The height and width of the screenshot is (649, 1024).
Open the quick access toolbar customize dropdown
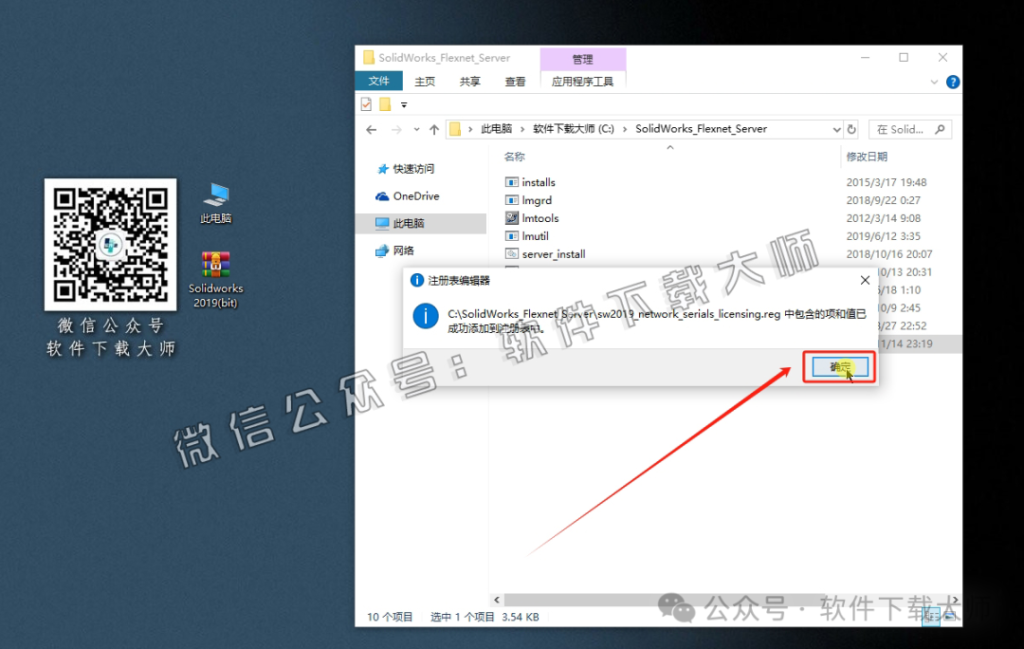click(x=403, y=104)
